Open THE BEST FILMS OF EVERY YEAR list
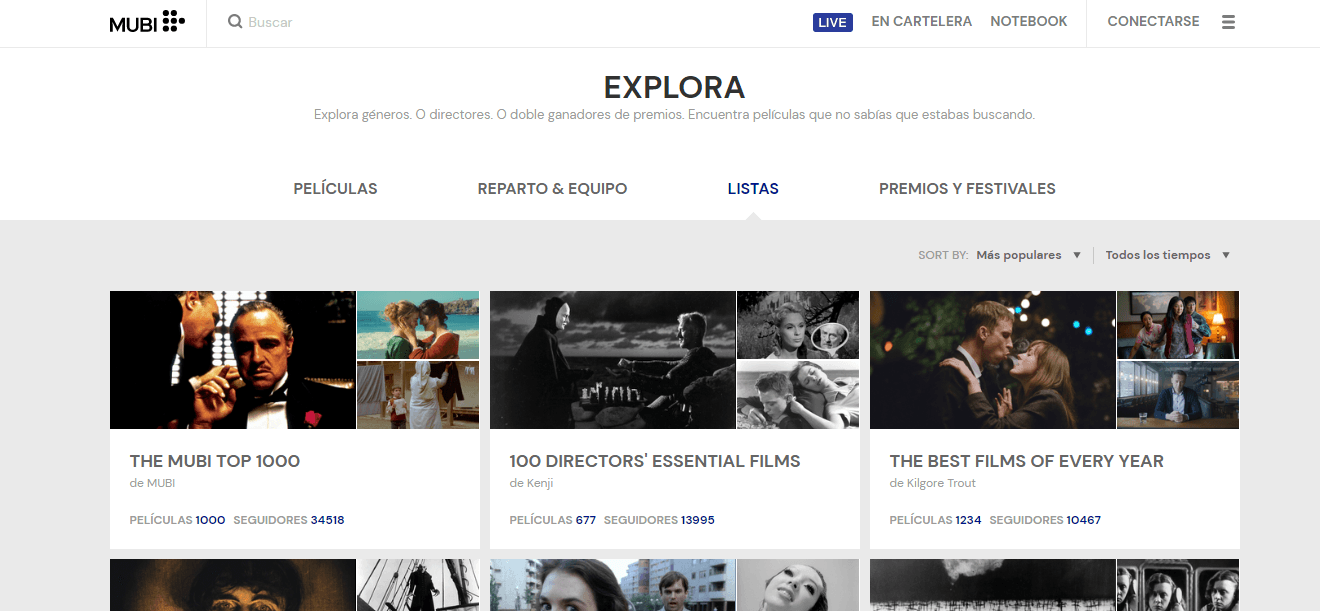 click(x=1026, y=461)
